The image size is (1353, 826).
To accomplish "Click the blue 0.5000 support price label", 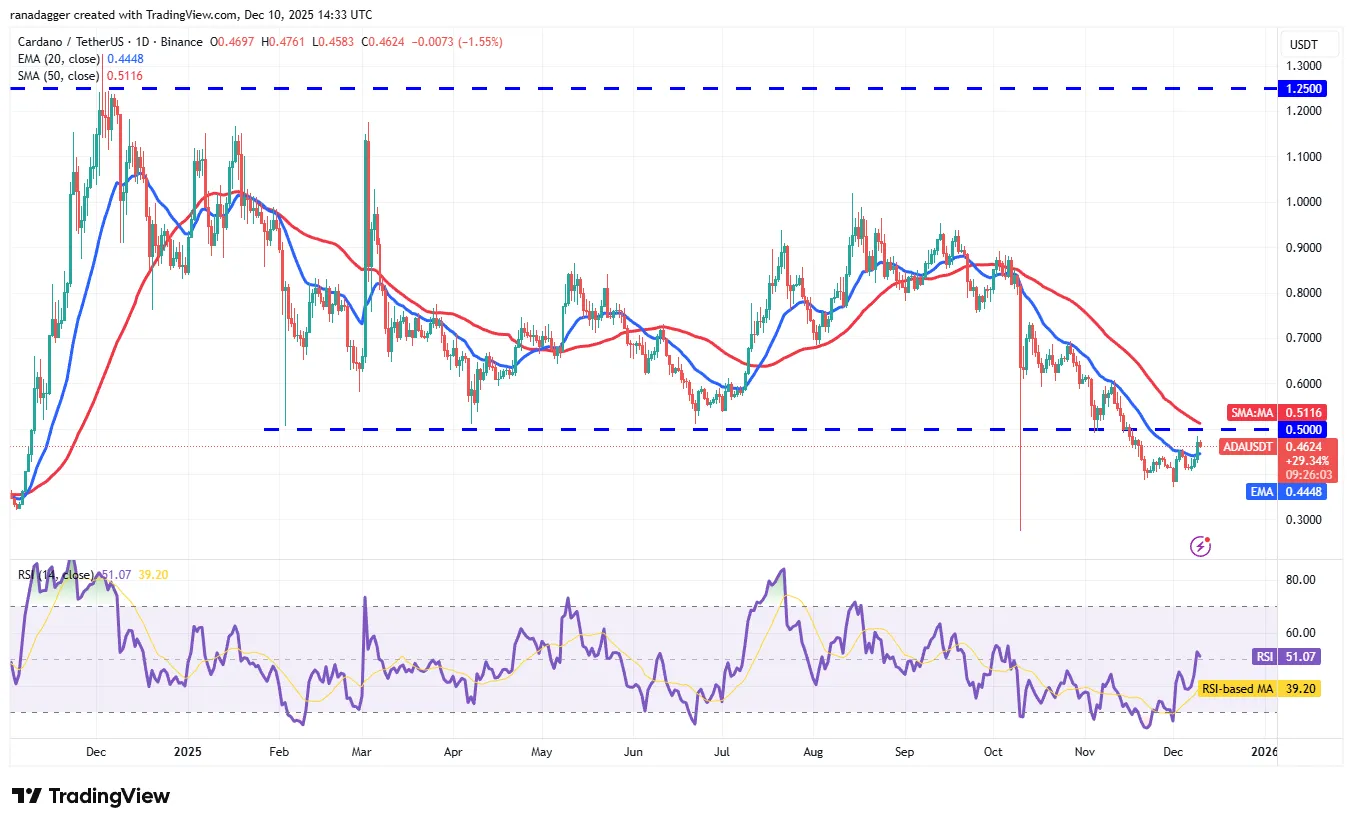I will pyautogui.click(x=1302, y=429).
